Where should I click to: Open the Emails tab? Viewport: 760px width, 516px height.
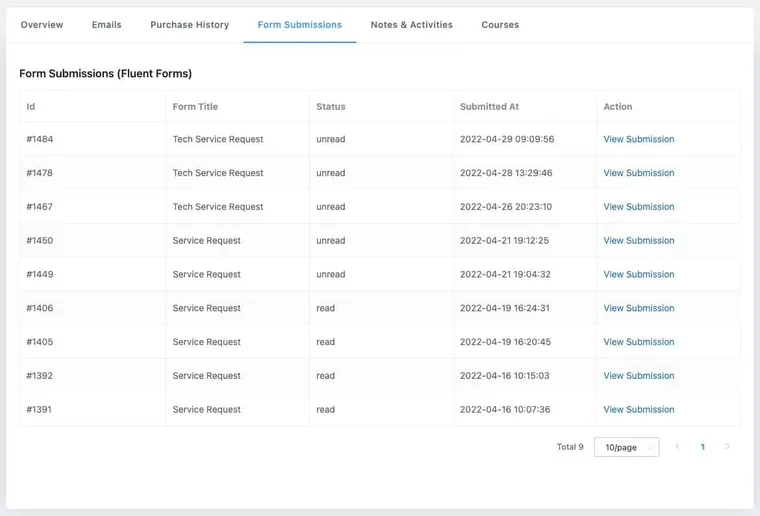coord(107,25)
